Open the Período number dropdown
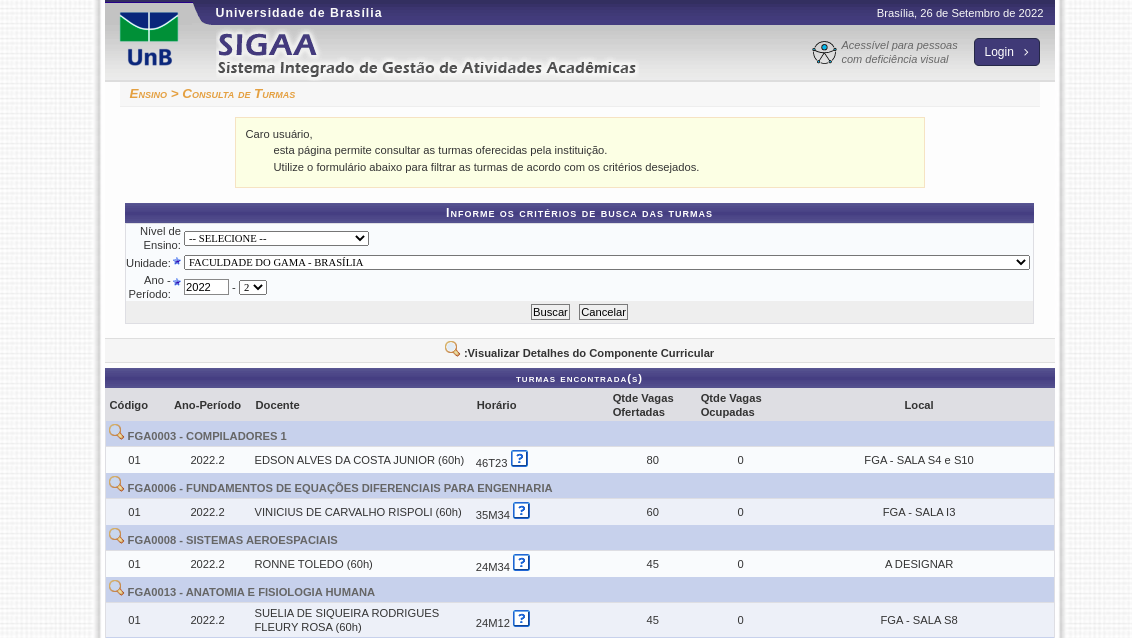Image resolution: width=1132 pixels, height=638 pixels. [253, 288]
